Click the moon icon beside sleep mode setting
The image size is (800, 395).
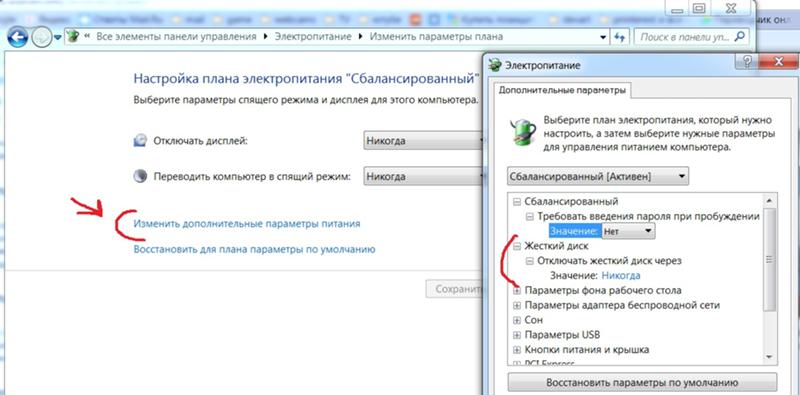click(x=140, y=177)
